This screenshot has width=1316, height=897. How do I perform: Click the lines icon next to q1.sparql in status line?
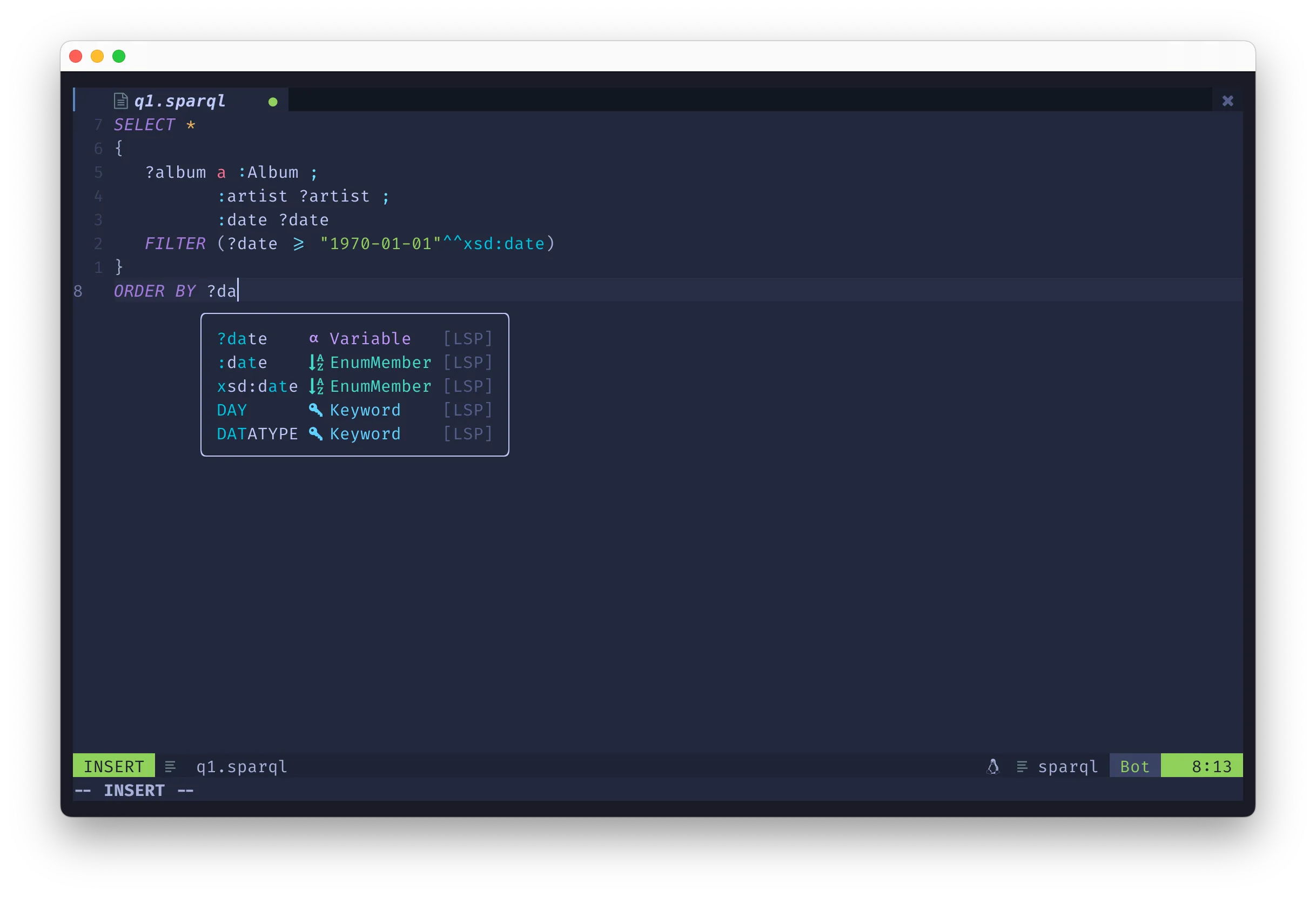171,767
